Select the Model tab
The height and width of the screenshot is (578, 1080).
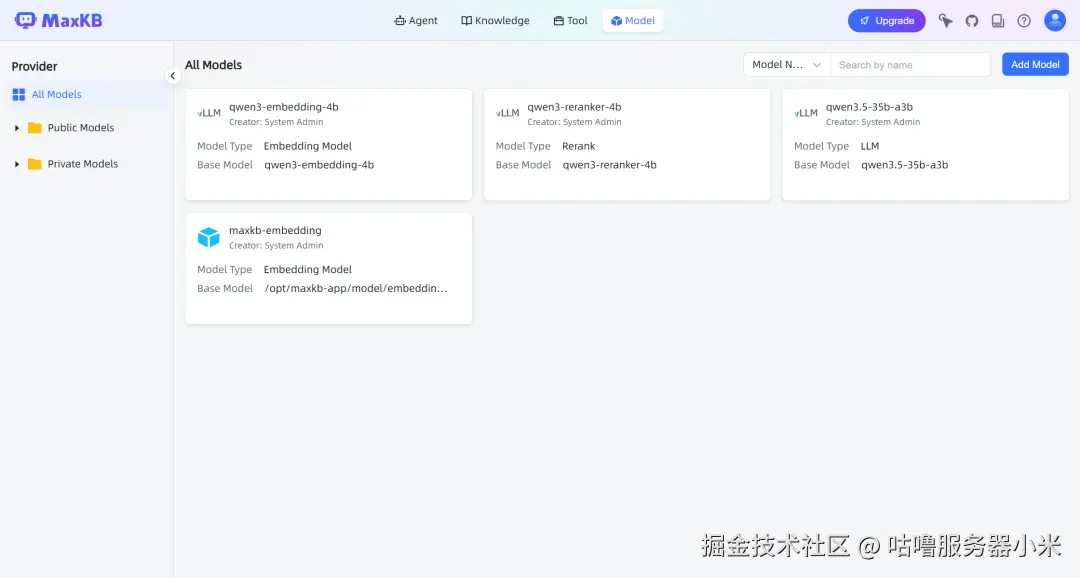click(632, 21)
